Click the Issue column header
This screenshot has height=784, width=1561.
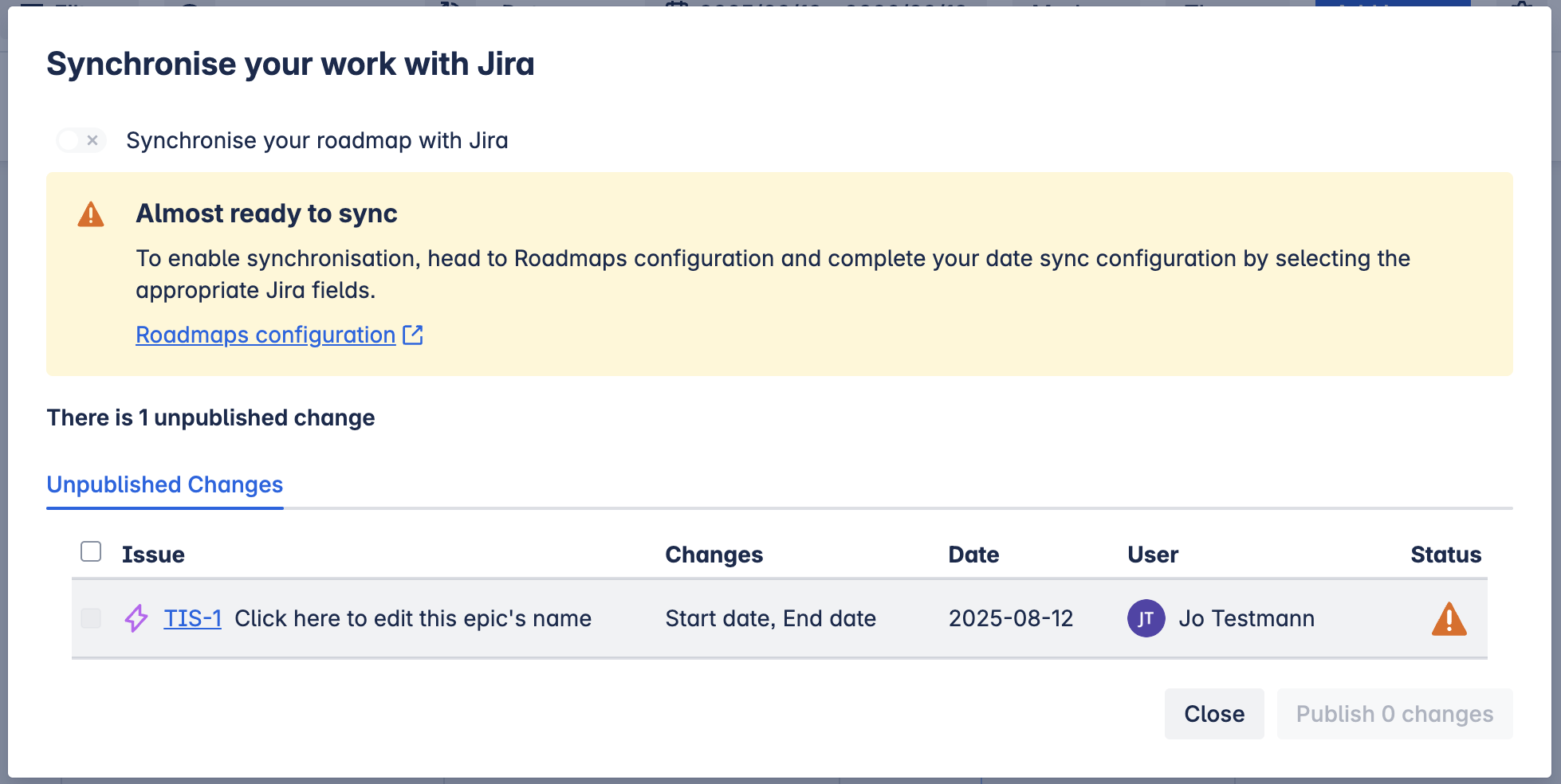click(x=153, y=555)
